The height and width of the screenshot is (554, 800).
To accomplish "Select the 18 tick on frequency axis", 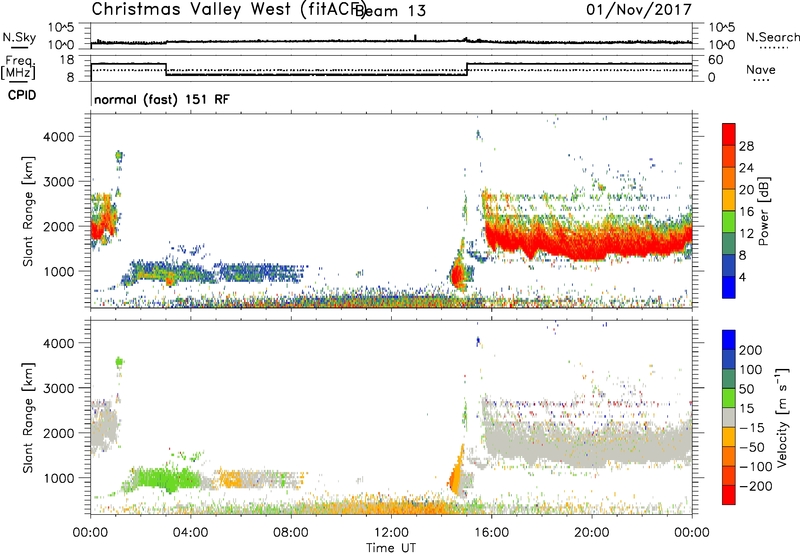I will coord(67,60).
